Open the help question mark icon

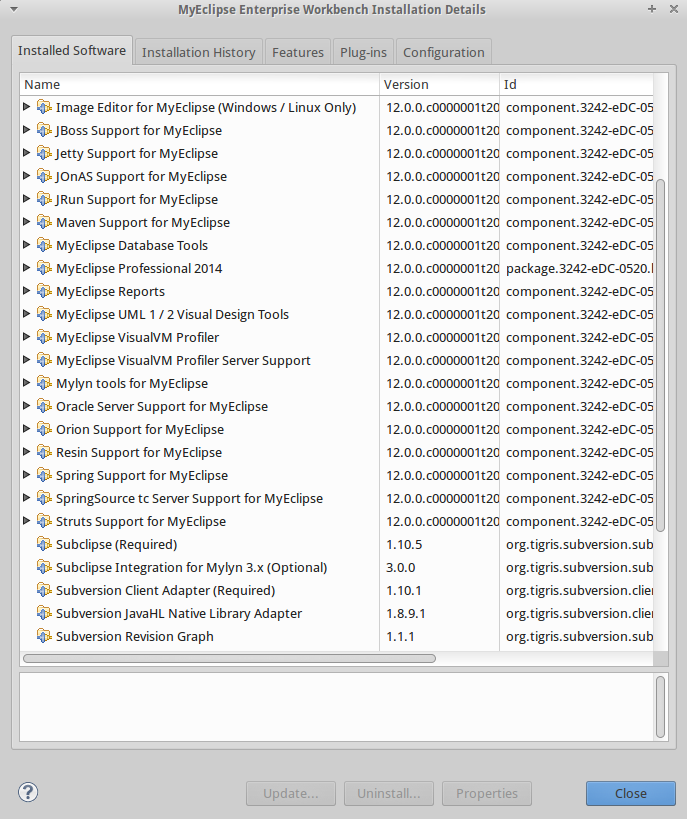click(28, 792)
